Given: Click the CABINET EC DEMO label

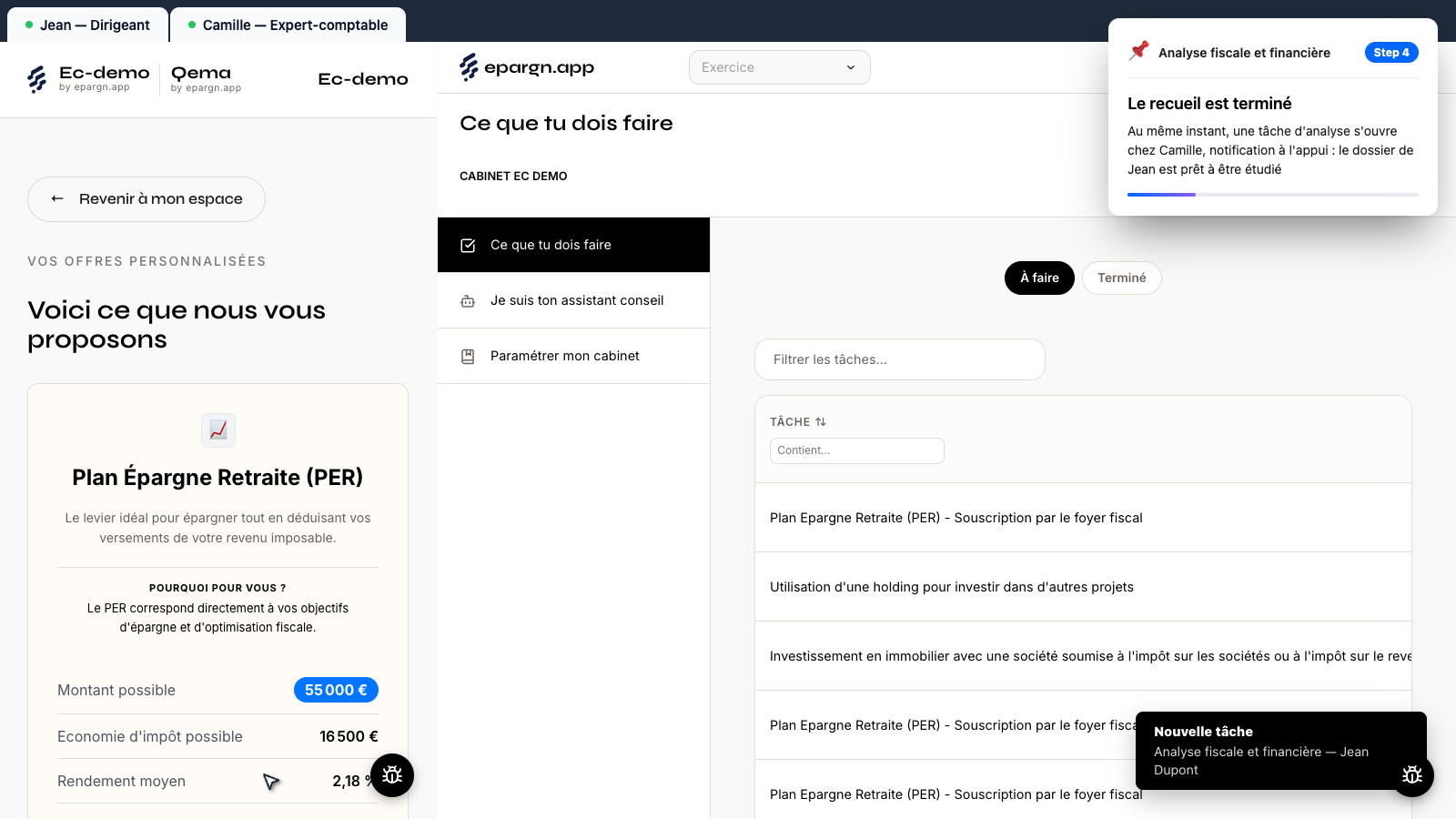Looking at the screenshot, I should (513, 177).
